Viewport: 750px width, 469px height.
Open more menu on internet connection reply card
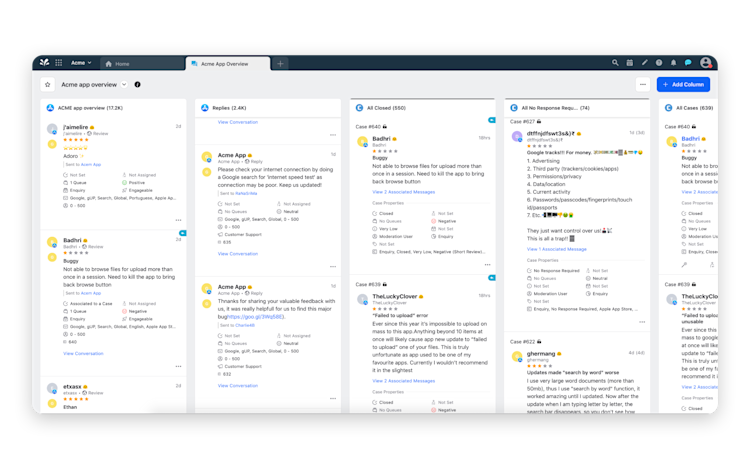point(333,266)
